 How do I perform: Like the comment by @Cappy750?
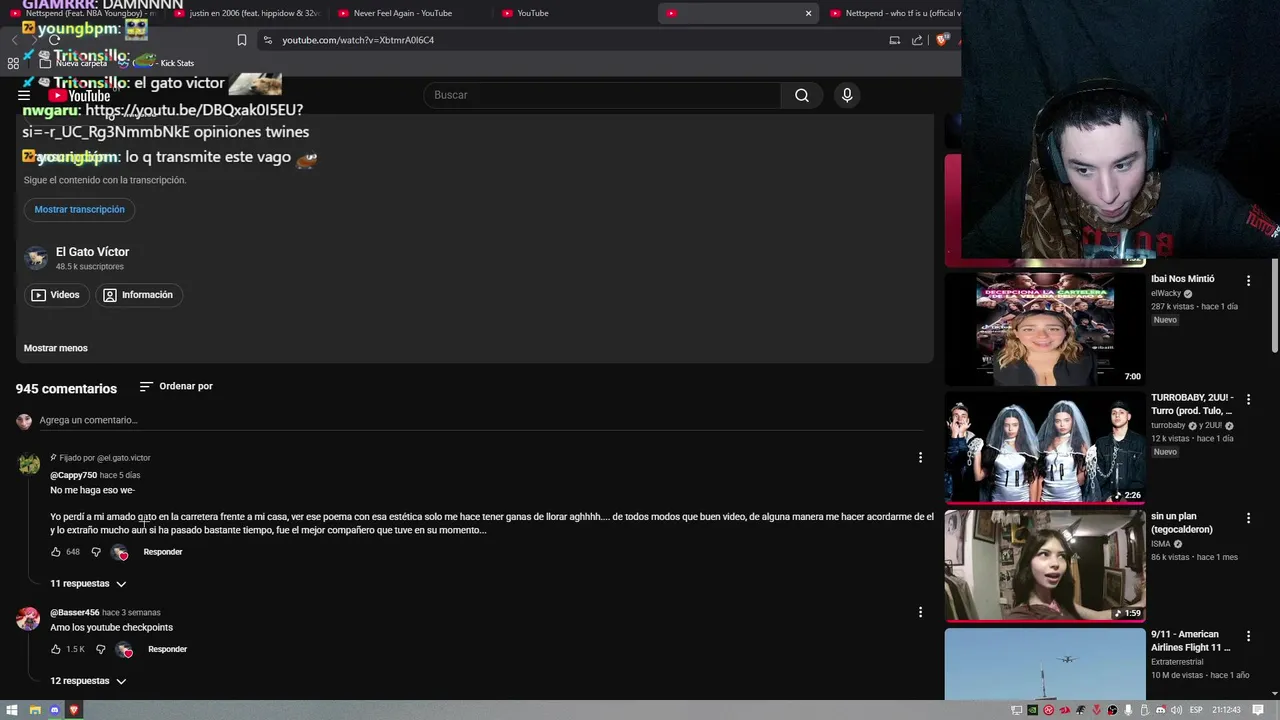(56, 552)
